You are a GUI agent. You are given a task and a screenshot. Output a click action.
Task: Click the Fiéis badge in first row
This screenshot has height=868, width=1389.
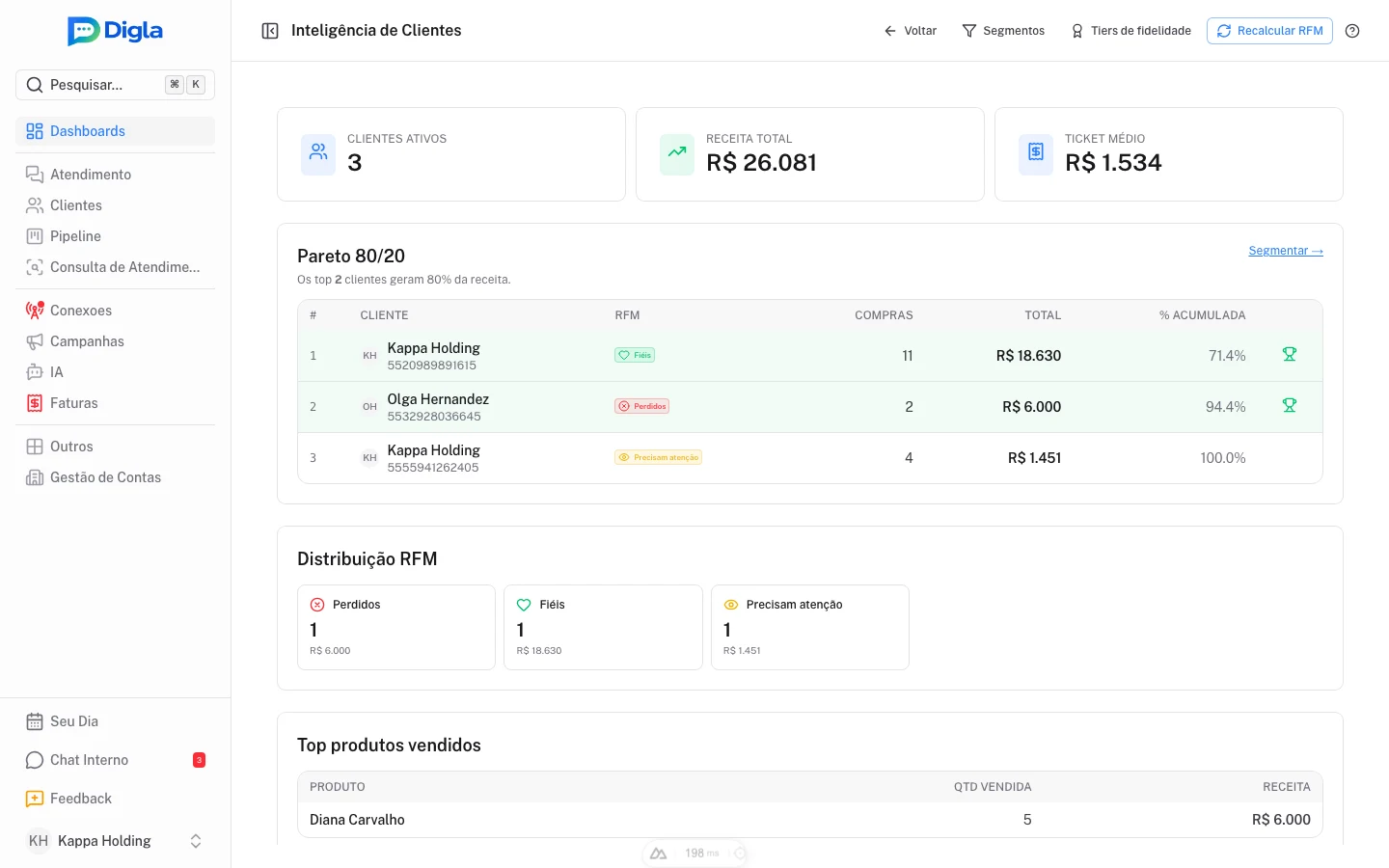(635, 355)
